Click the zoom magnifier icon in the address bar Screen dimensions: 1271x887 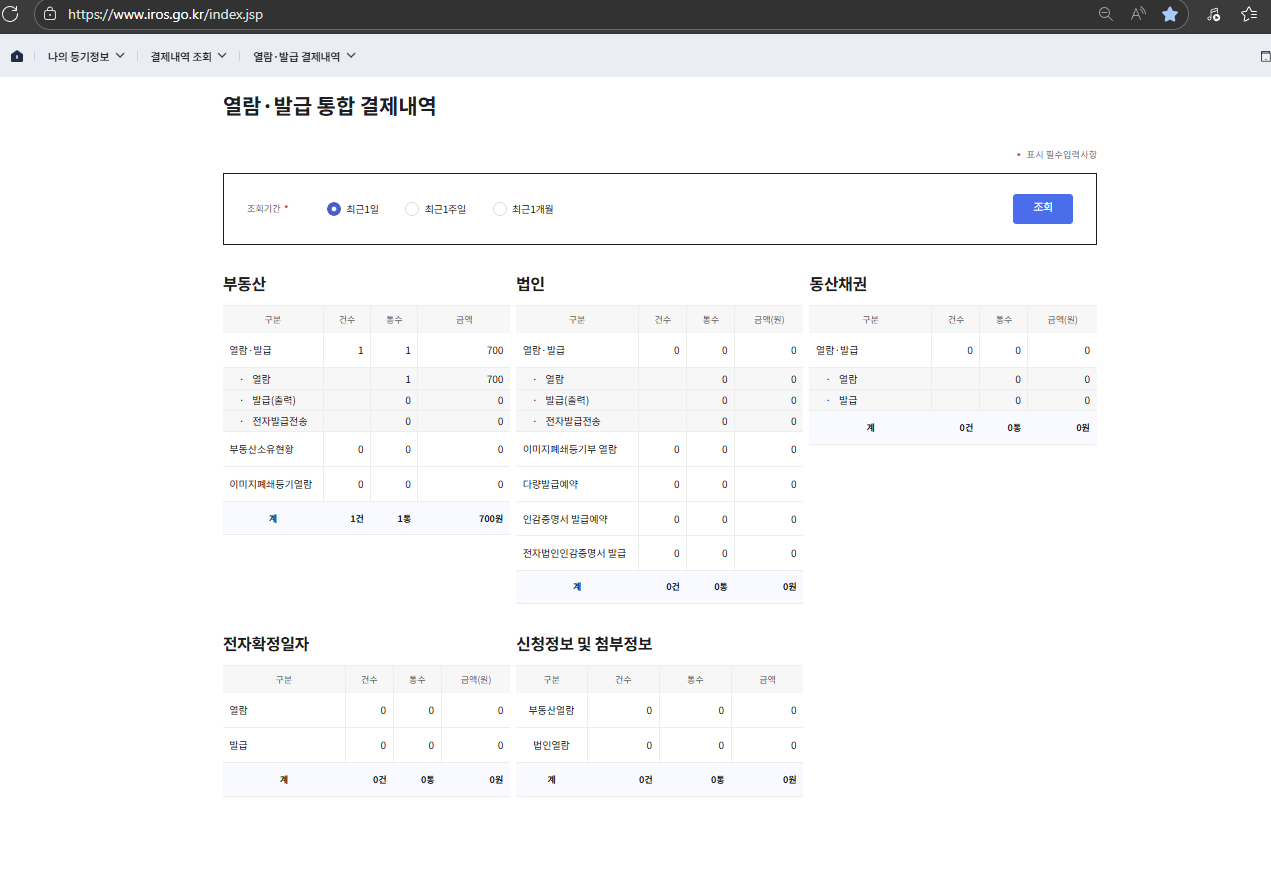(1105, 14)
